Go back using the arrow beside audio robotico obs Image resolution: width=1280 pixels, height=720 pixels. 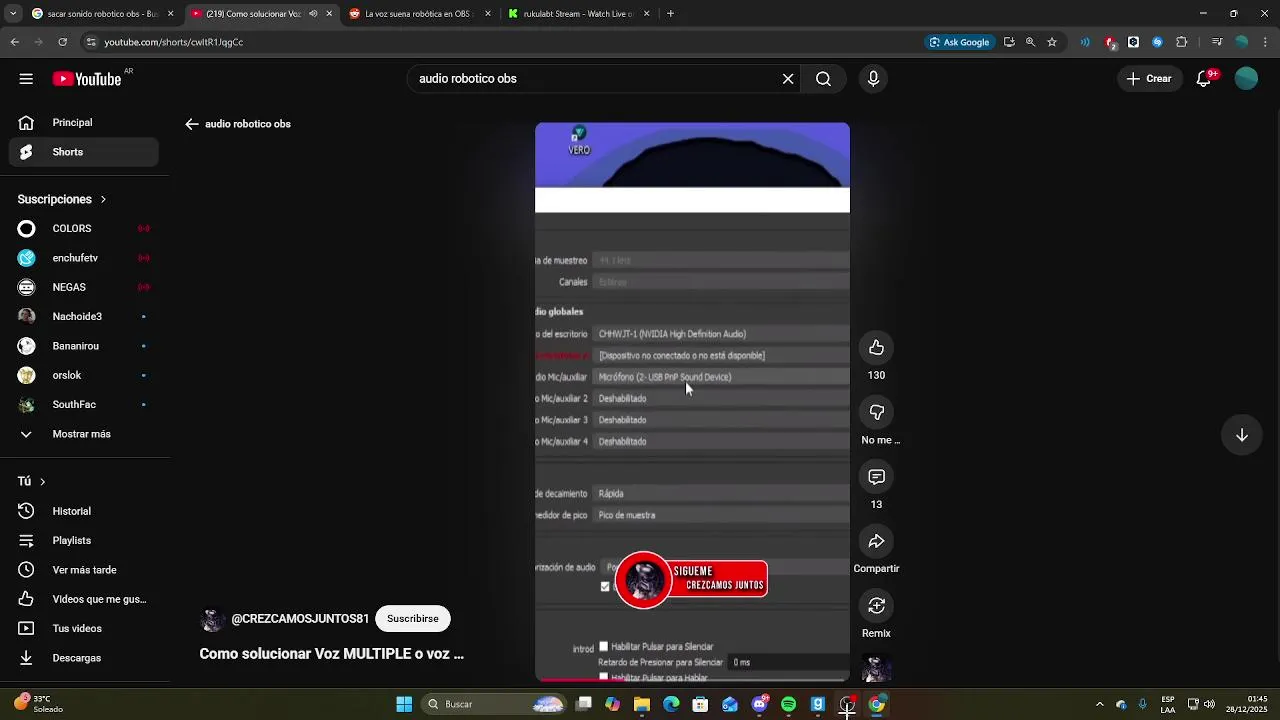tap(192, 124)
